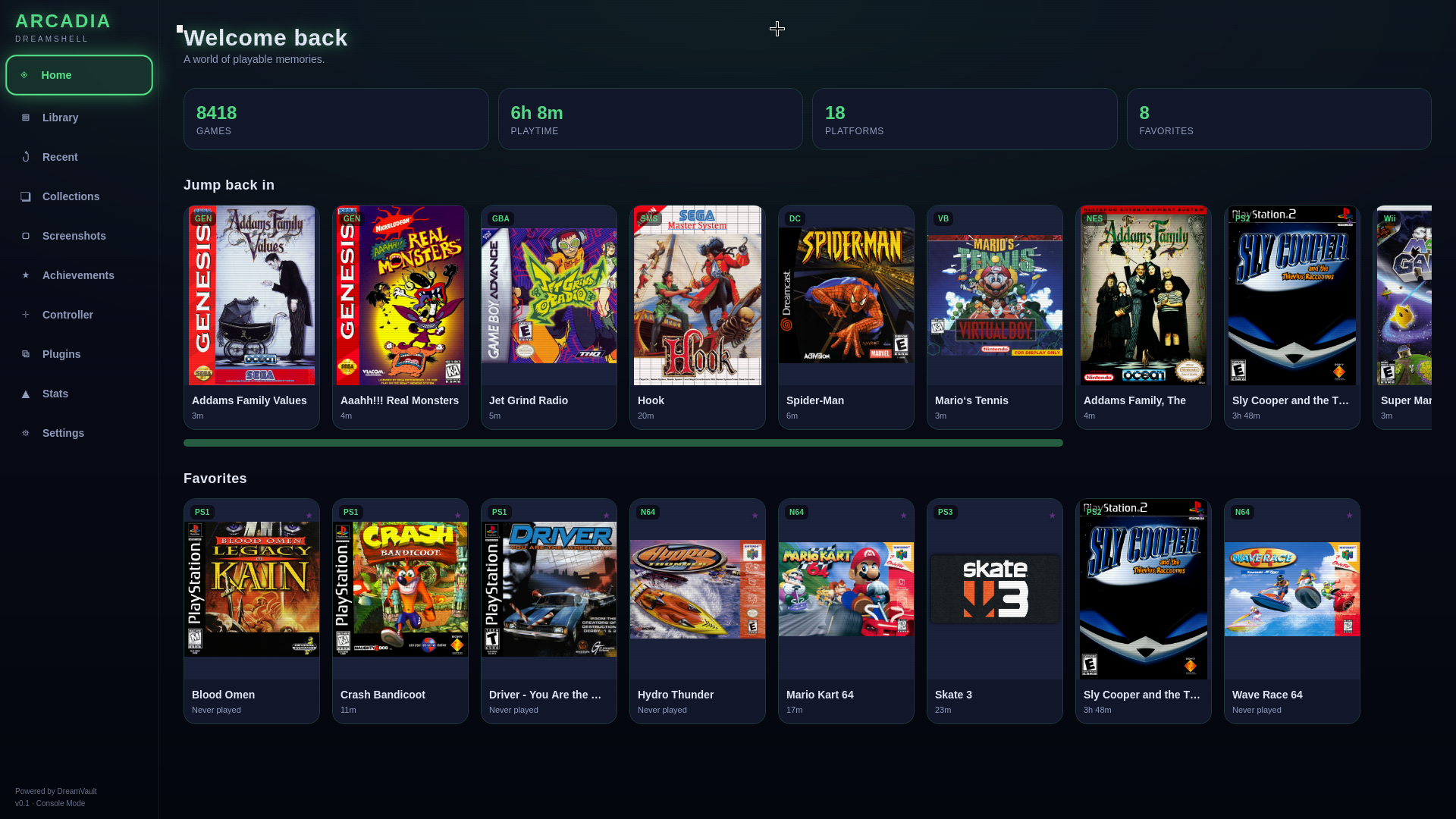Select the Hydro Thunder N64 cover

[x=698, y=589]
